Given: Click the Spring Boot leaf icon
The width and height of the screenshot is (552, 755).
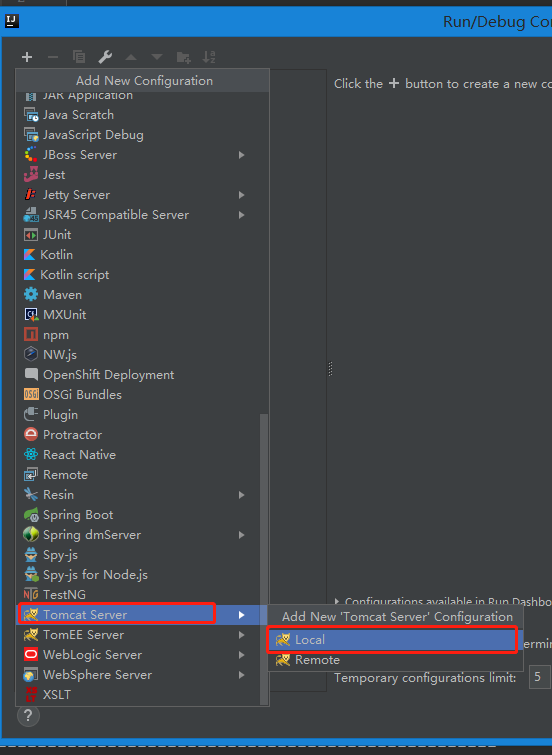Looking at the screenshot, I should 31,515.
